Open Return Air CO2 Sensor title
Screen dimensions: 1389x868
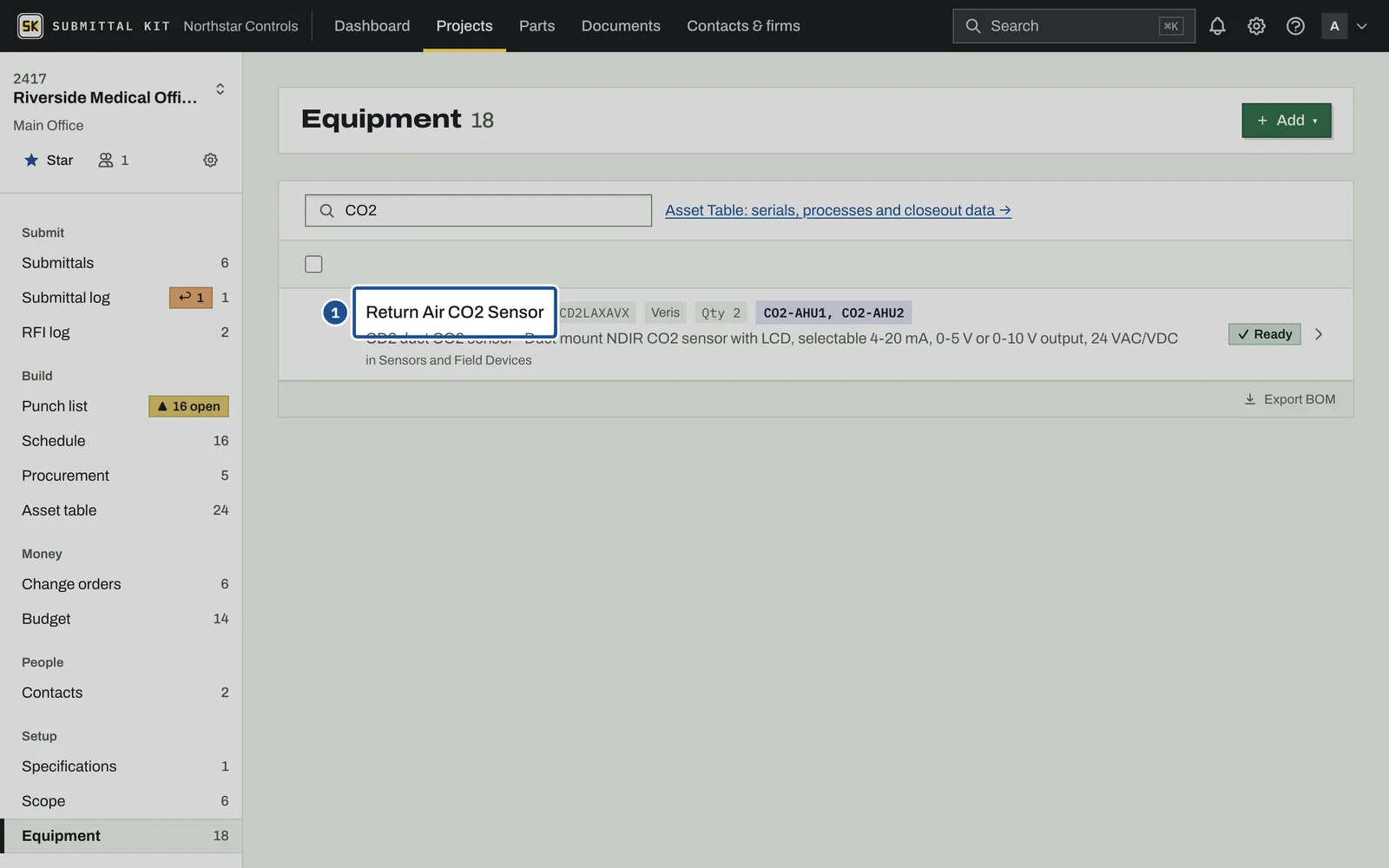tap(455, 312)
